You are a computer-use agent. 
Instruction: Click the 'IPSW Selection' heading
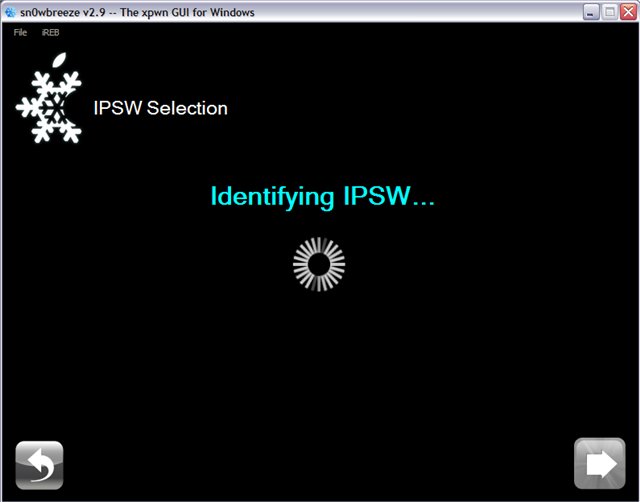pos(160,108)
